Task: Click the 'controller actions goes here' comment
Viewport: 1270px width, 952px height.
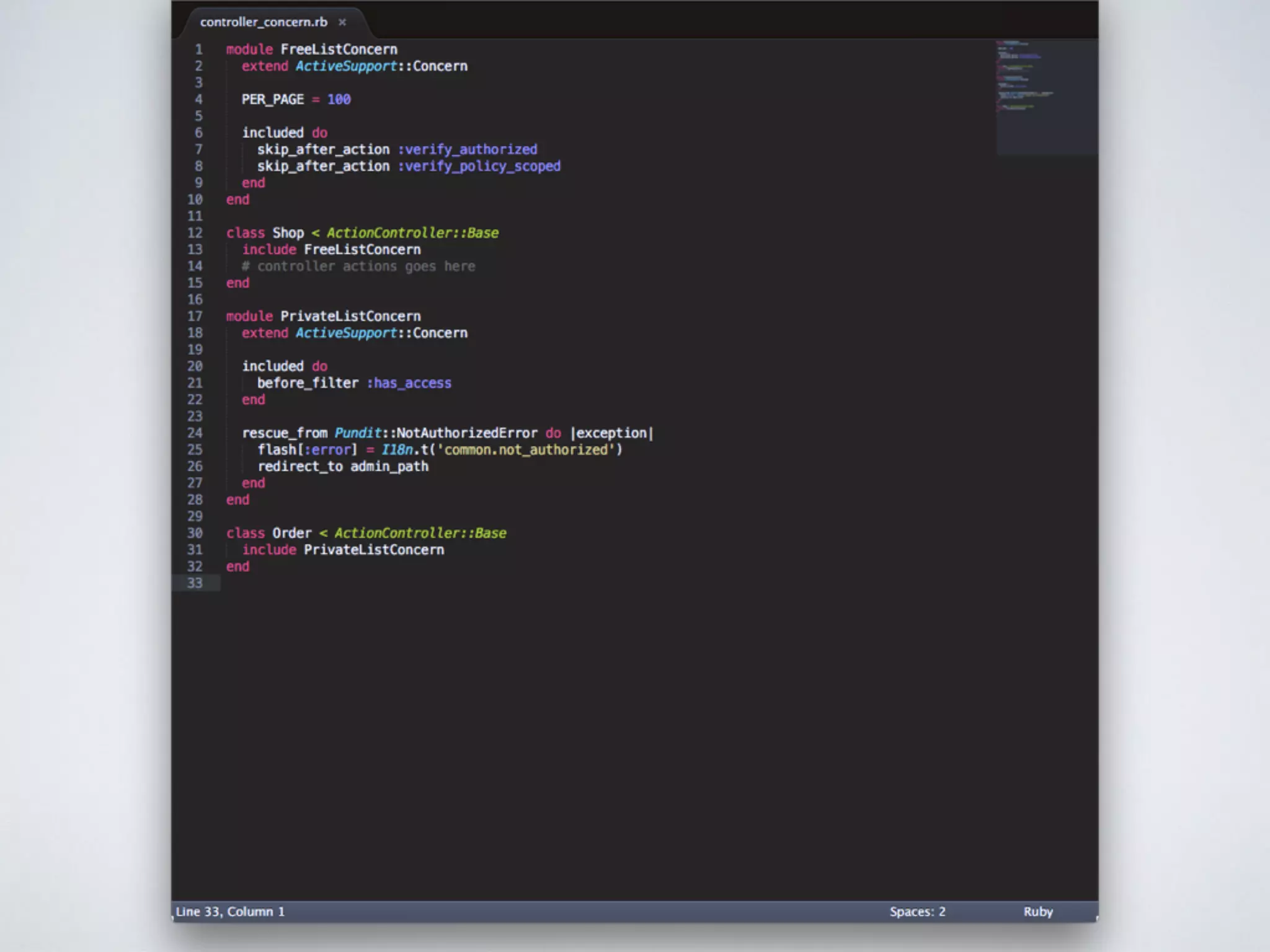Action: click(x=358, y=267)
